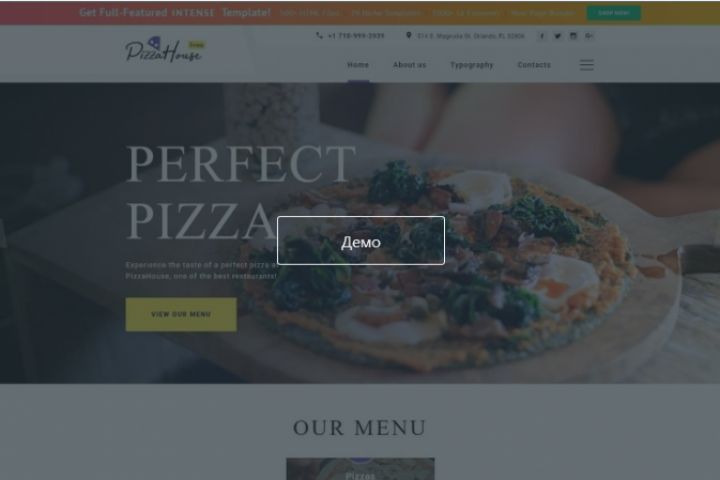Viewport: 720px width, 480px height.
Task: Open the Instagram social icon
Action: [x=573, y=36]
